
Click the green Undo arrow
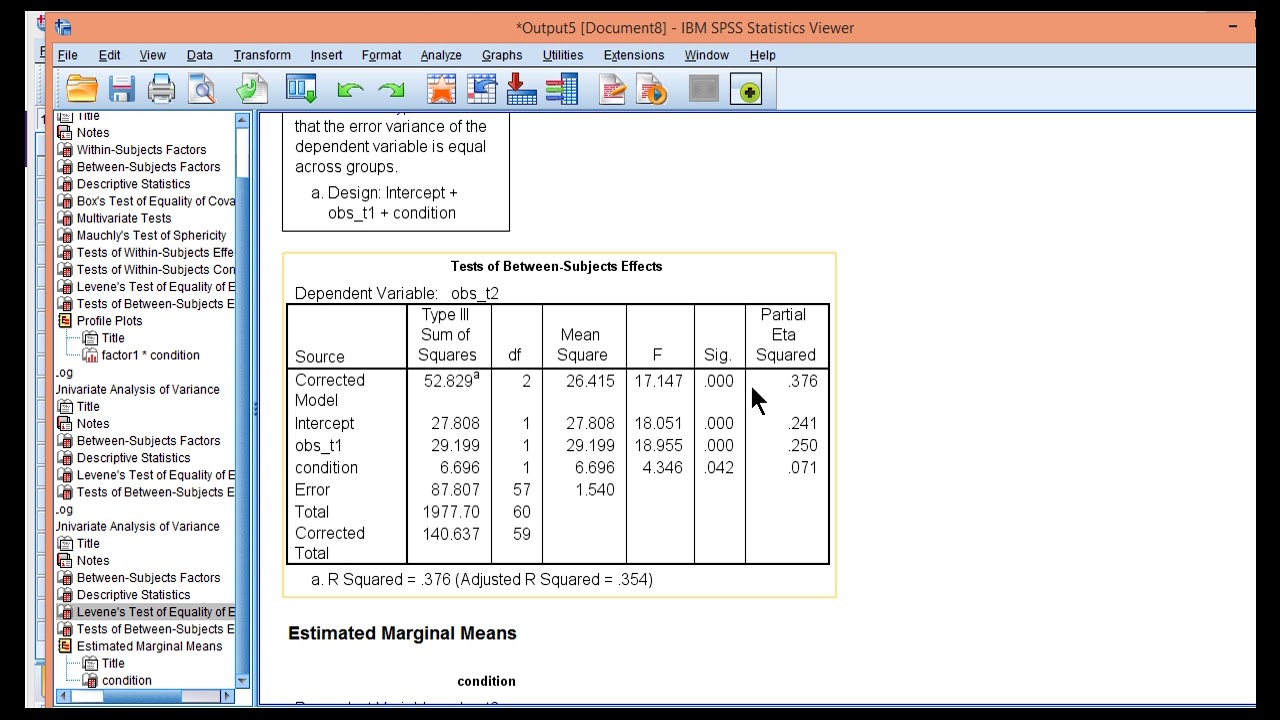click(x=350, y=91)
